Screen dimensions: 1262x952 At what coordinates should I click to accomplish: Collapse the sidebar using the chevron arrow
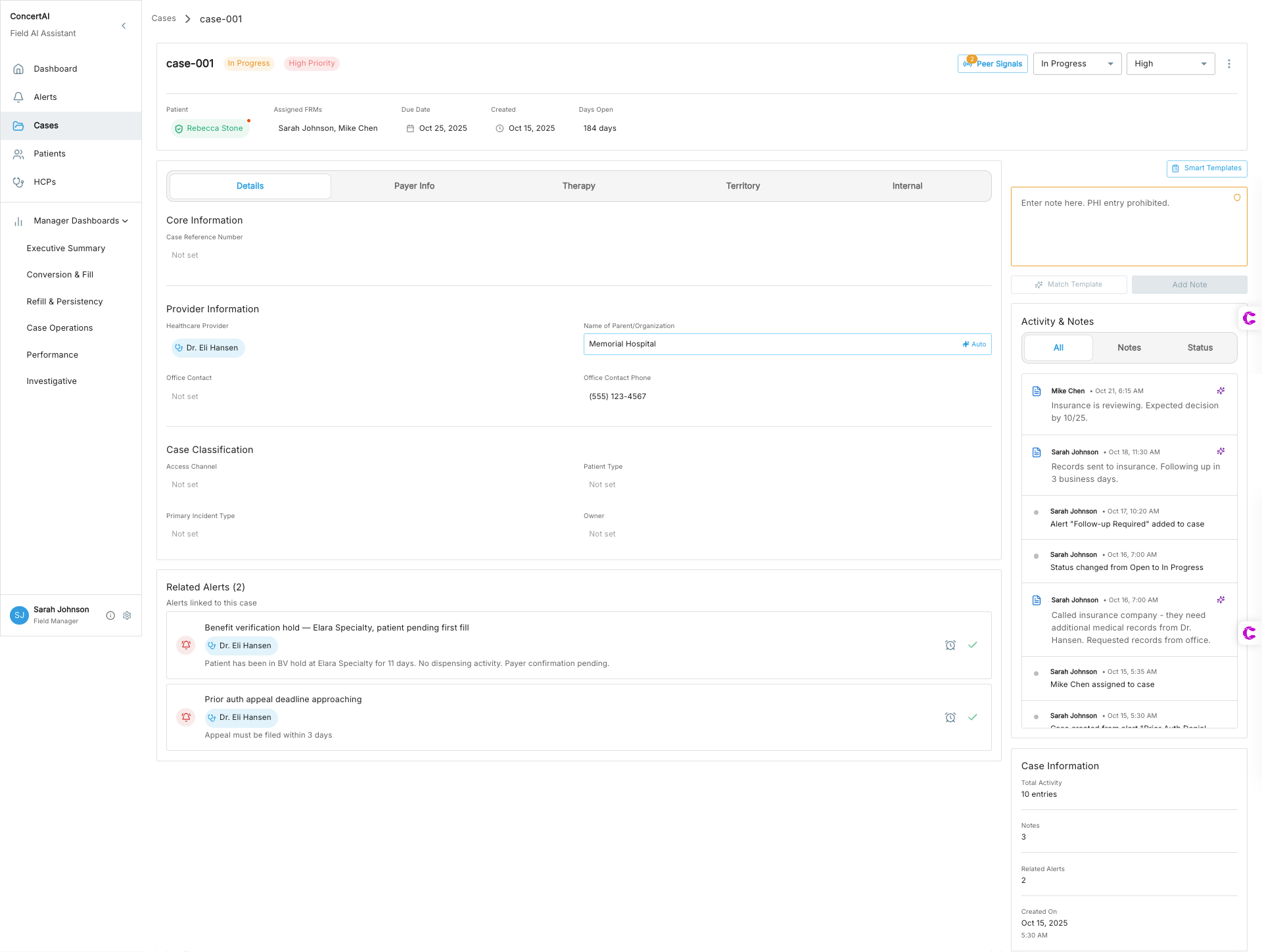coord(124,26)
